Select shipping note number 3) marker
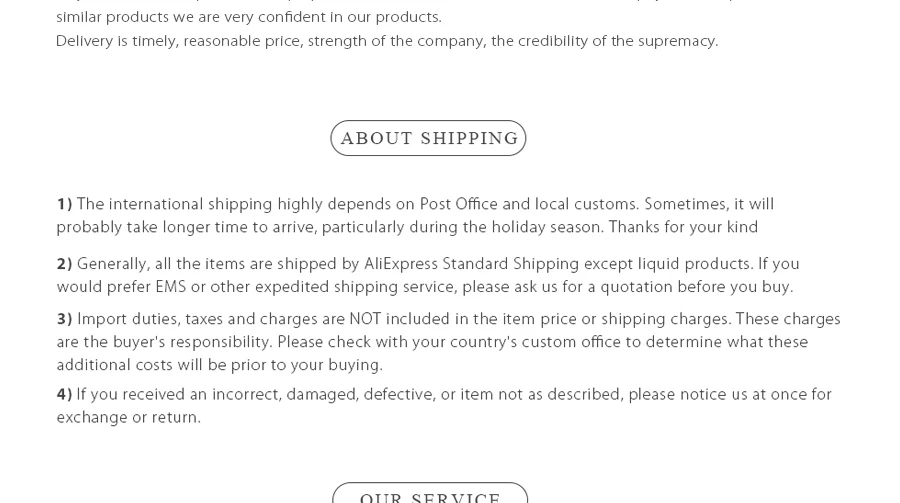 tap(64, 319)
